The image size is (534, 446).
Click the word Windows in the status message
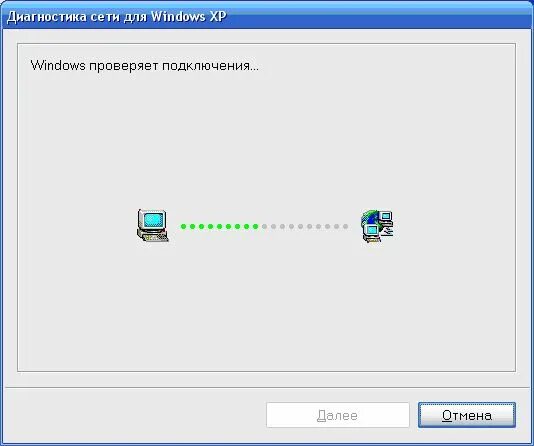pos(58,65)
